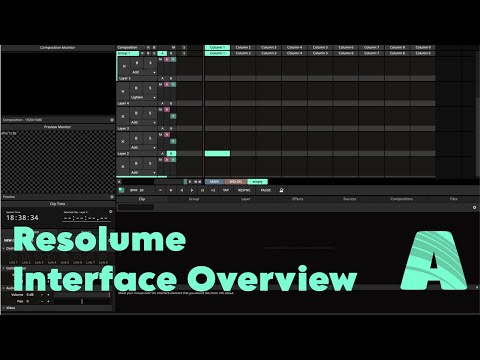Halve the BPM with /2 button
This screenshot has width=480, height=360.
[202, 190]
